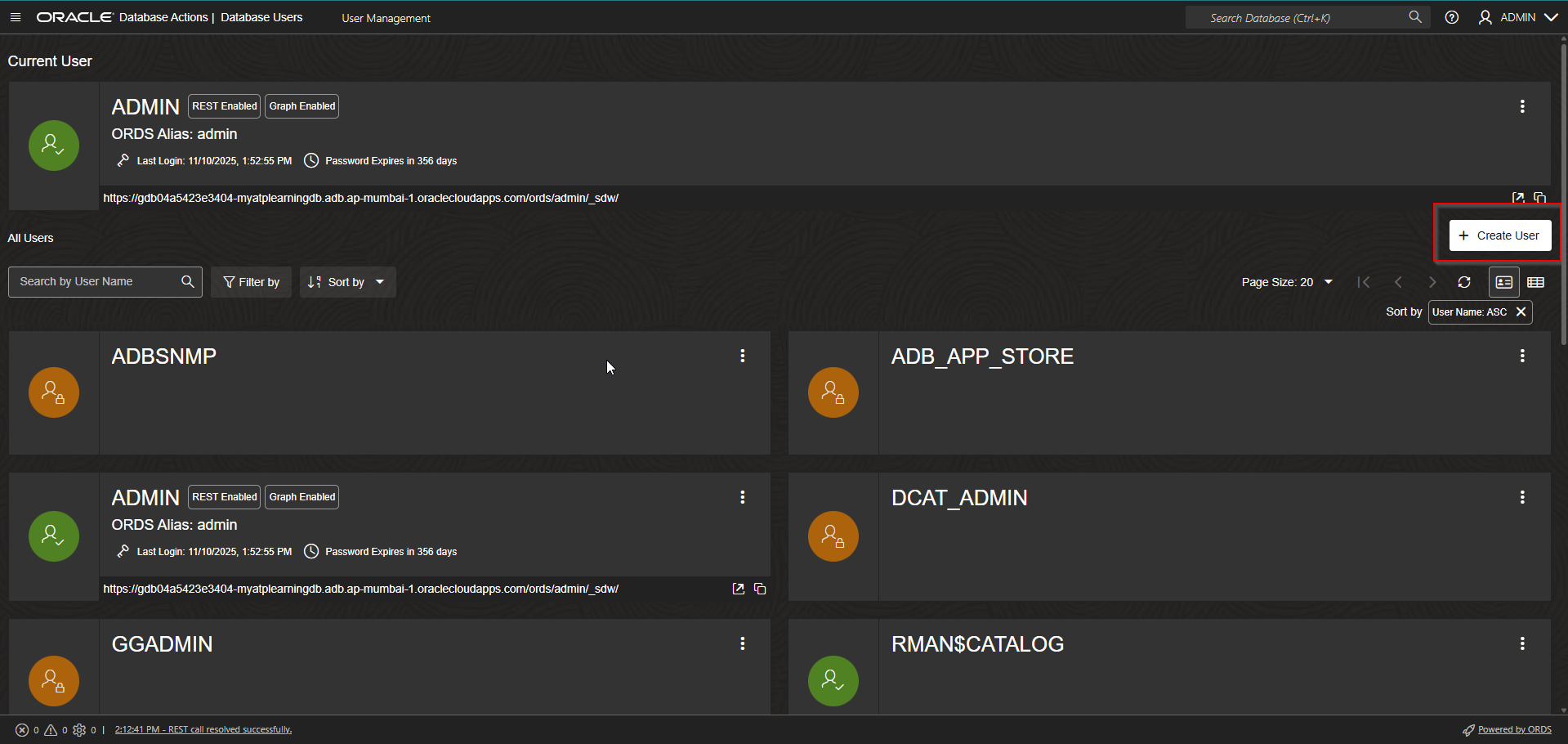Switch to card view

(1503, 282)
